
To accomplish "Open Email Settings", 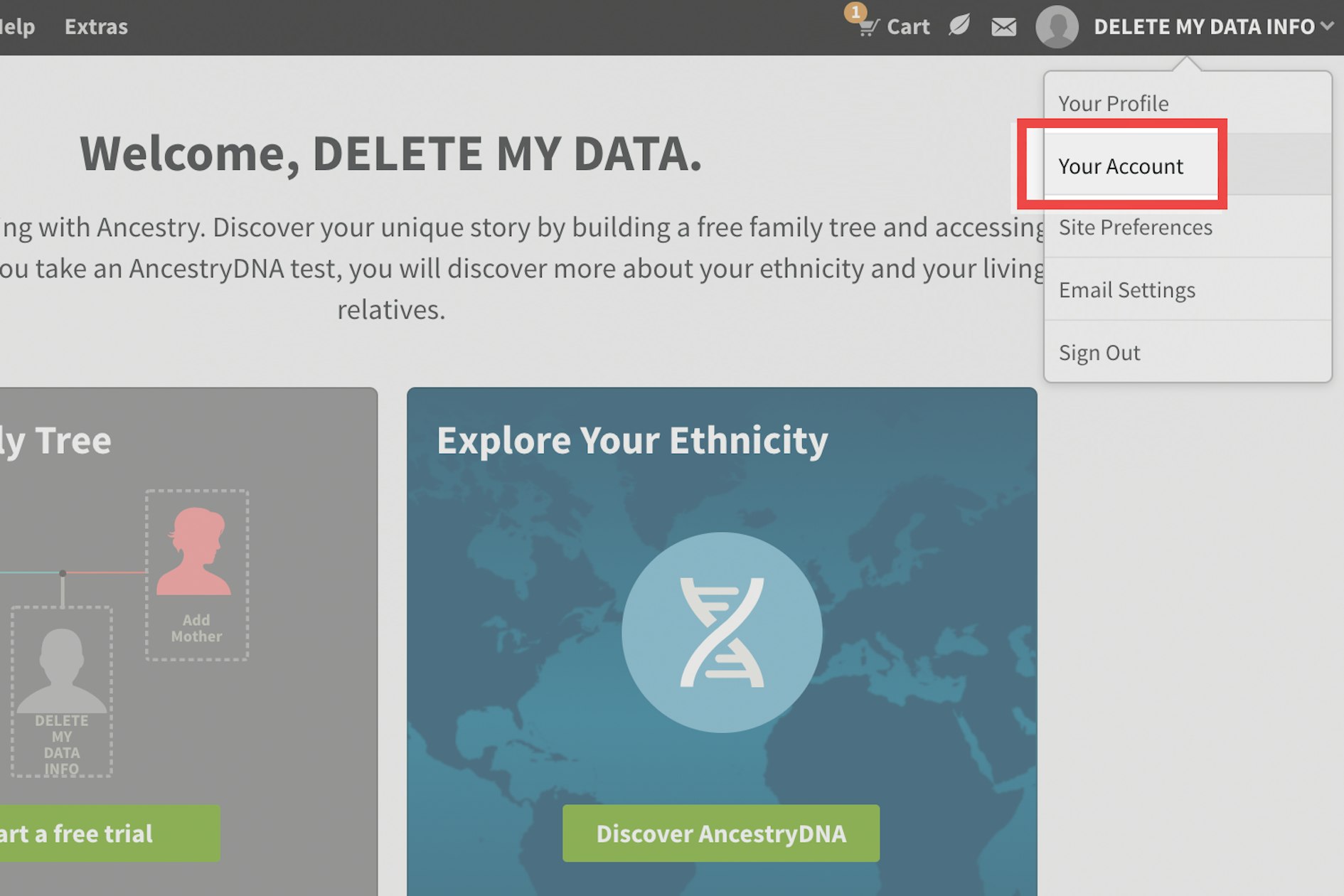I will [1126, 289].
